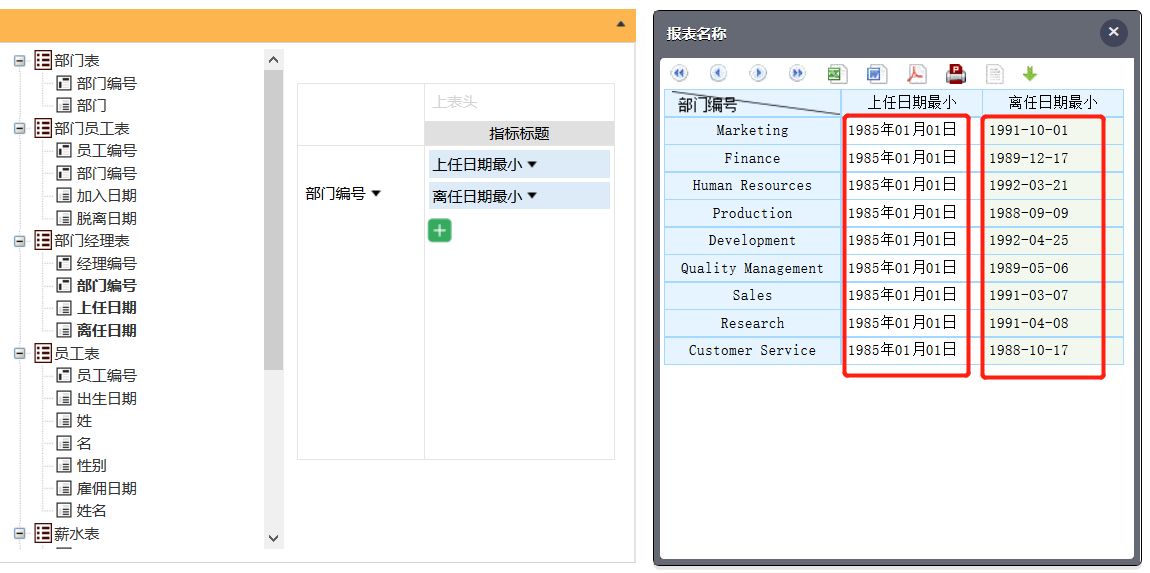Viewport: 1150px width, 573px height.
Task: Click the Customer Service row cell
Action: [x=752, y=351]
